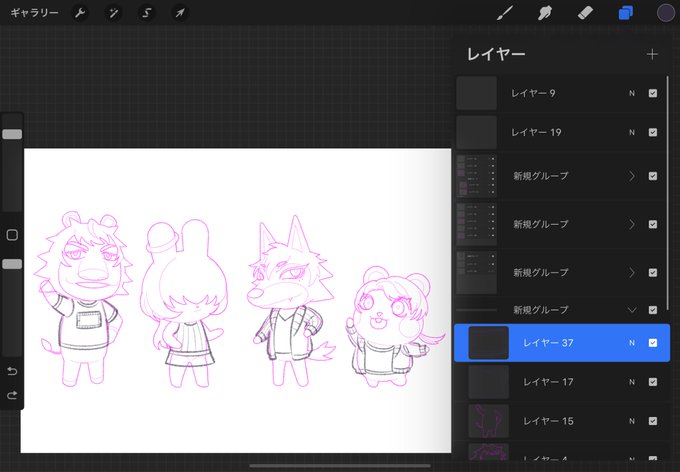Tap the selected レイヤー 37 name
The height and width of the screenshot is (472, 680).
click(x=548, y=343)
